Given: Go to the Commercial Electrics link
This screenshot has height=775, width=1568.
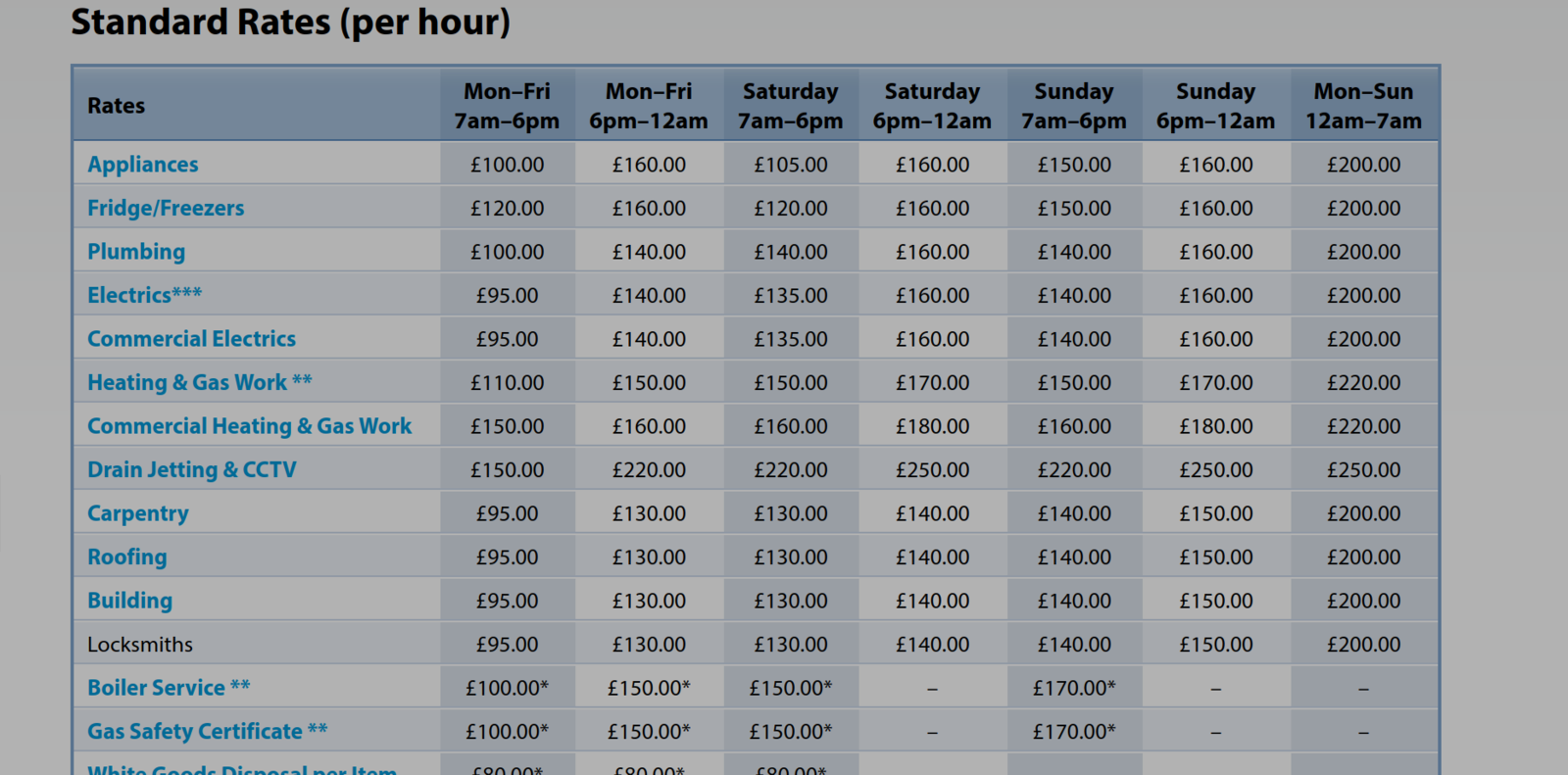Looking at the screenshot, I should (191, 339).
